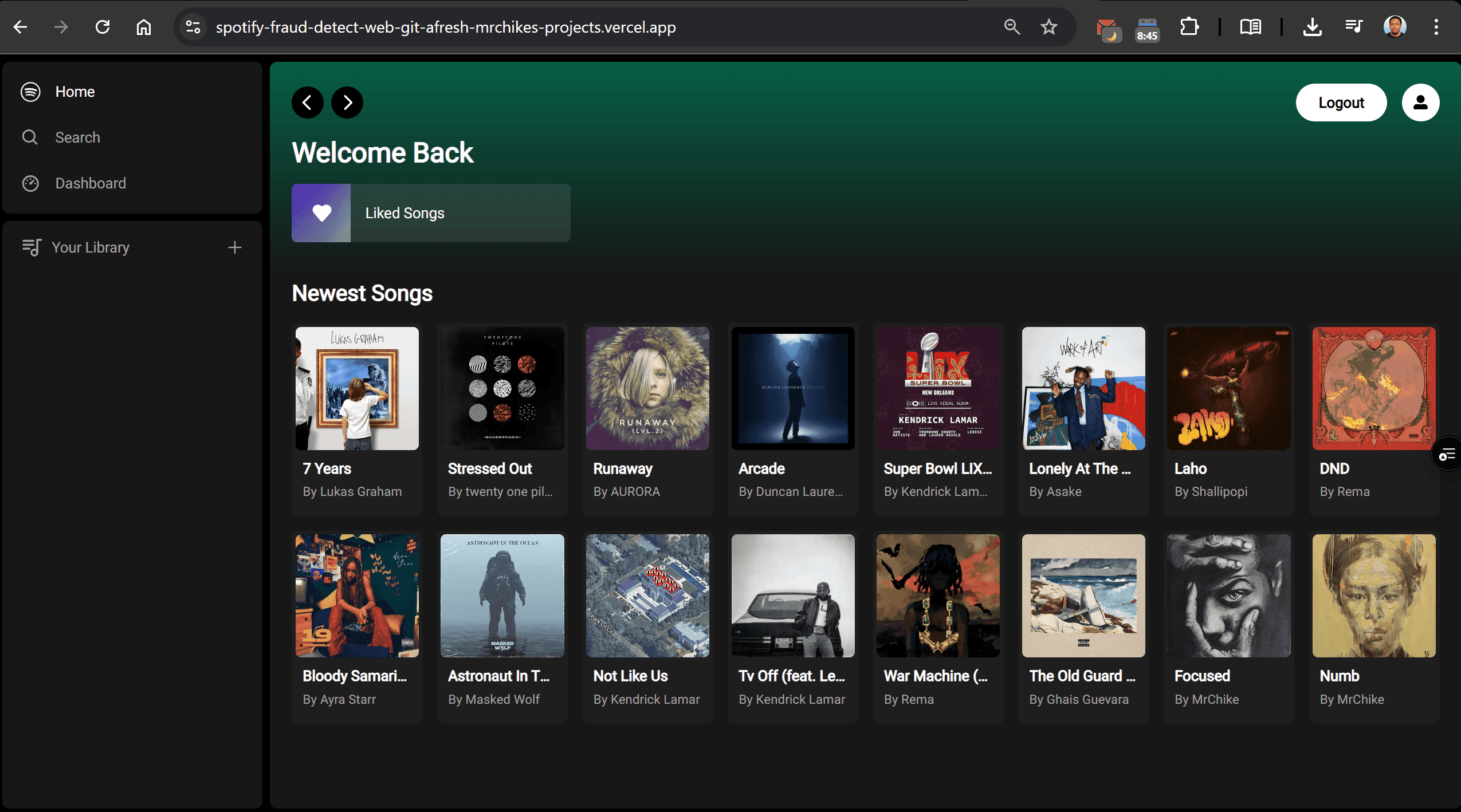The height and width of the screenshot is (812, 1461).
Task: Go to Home in the sidebar
Action: [75, 92]
